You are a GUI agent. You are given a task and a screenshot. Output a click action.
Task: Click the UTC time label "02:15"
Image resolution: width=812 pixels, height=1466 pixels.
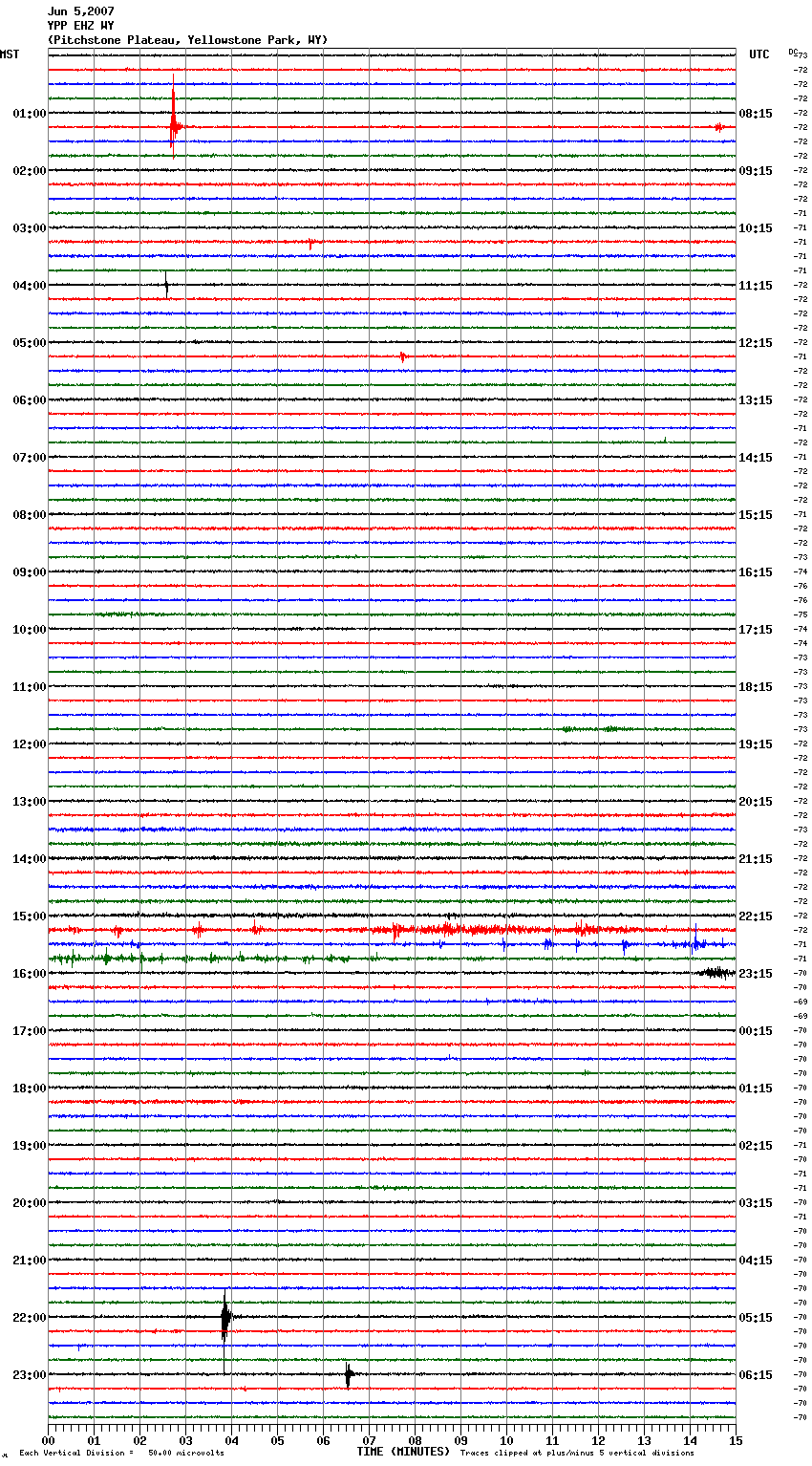[756, 1145]
